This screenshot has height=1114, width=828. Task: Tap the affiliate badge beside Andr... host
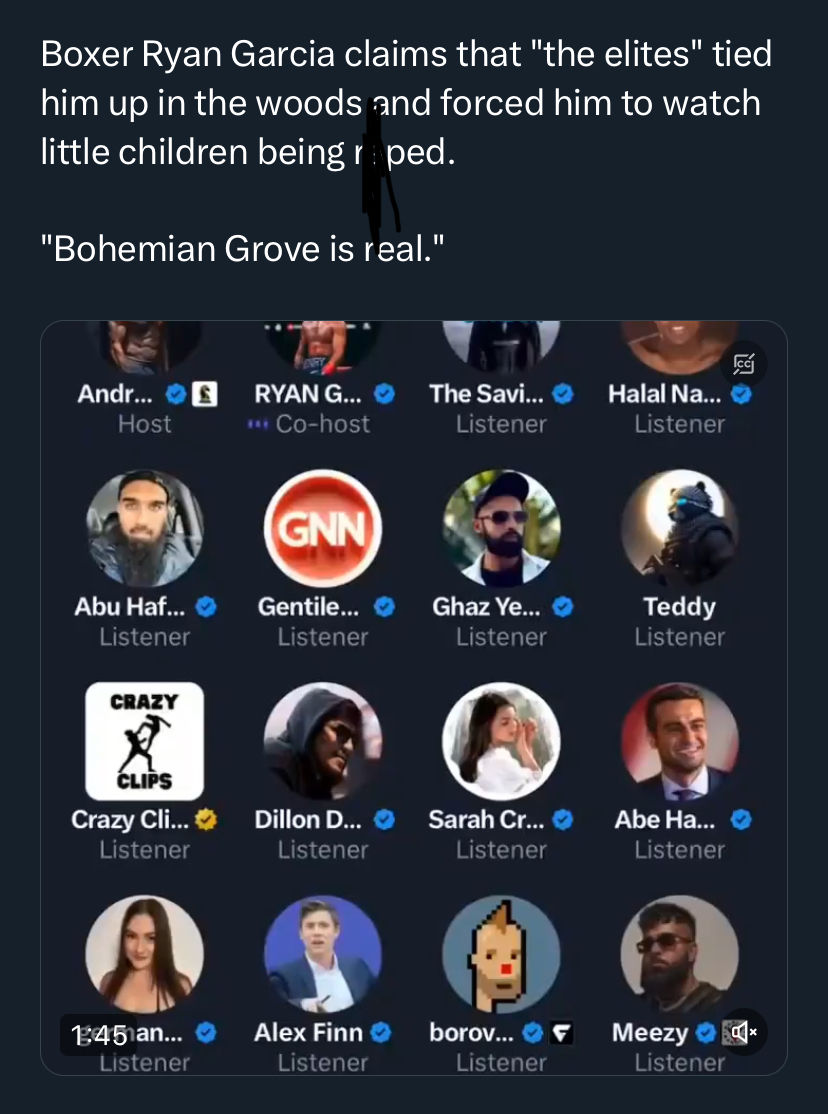coord(200,394)
